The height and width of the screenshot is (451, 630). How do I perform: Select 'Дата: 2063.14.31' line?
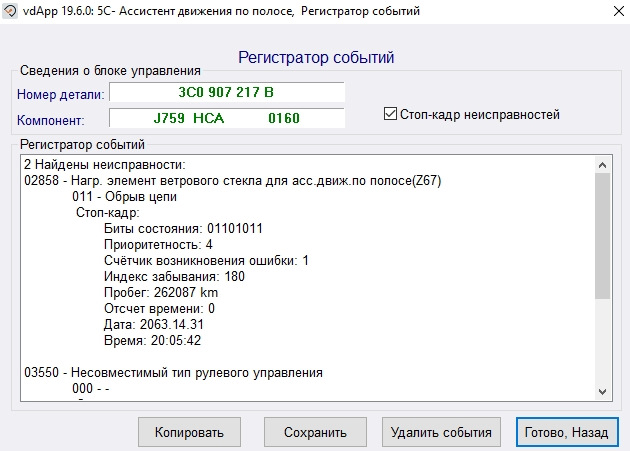(154, 324)
